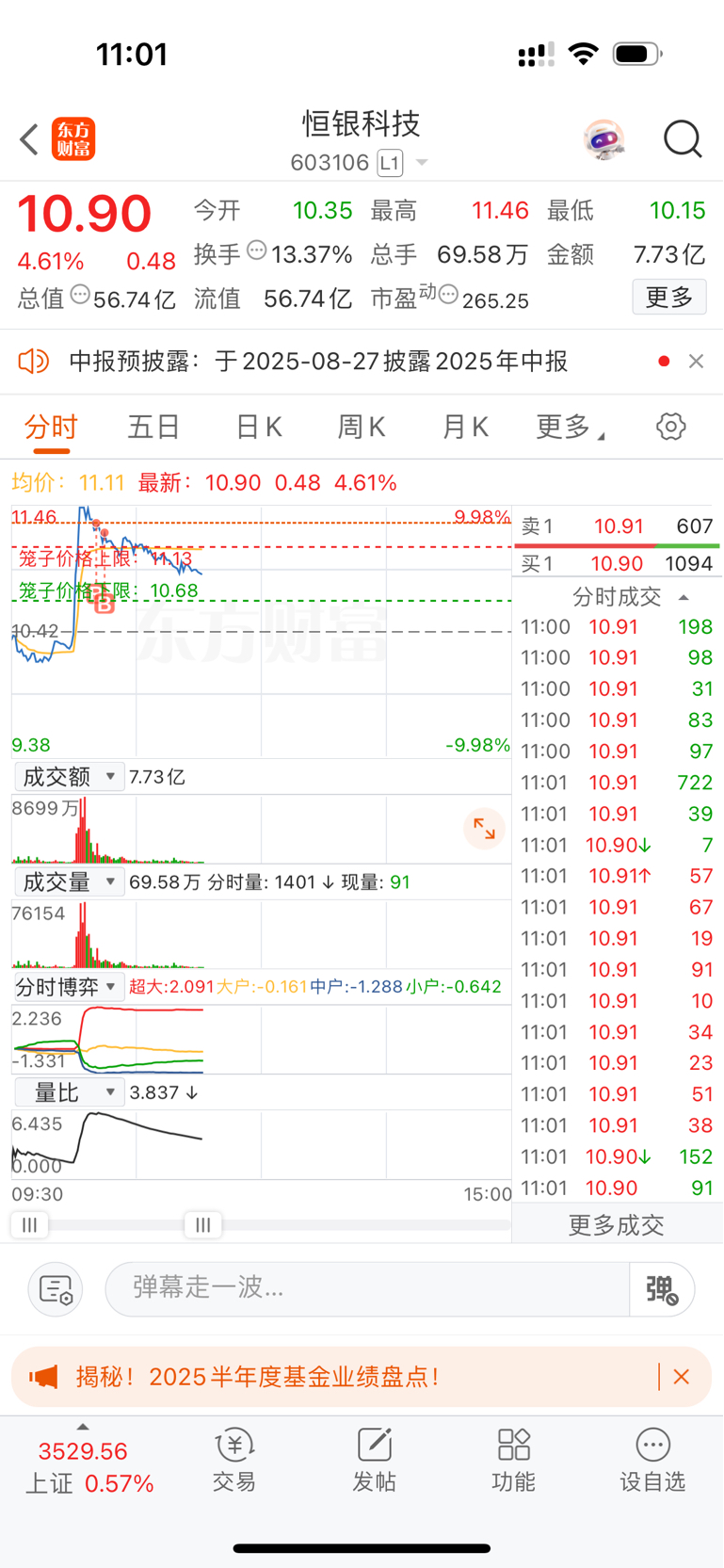Expand the 上证 index ticker arrow

(x=83, y=1427)
